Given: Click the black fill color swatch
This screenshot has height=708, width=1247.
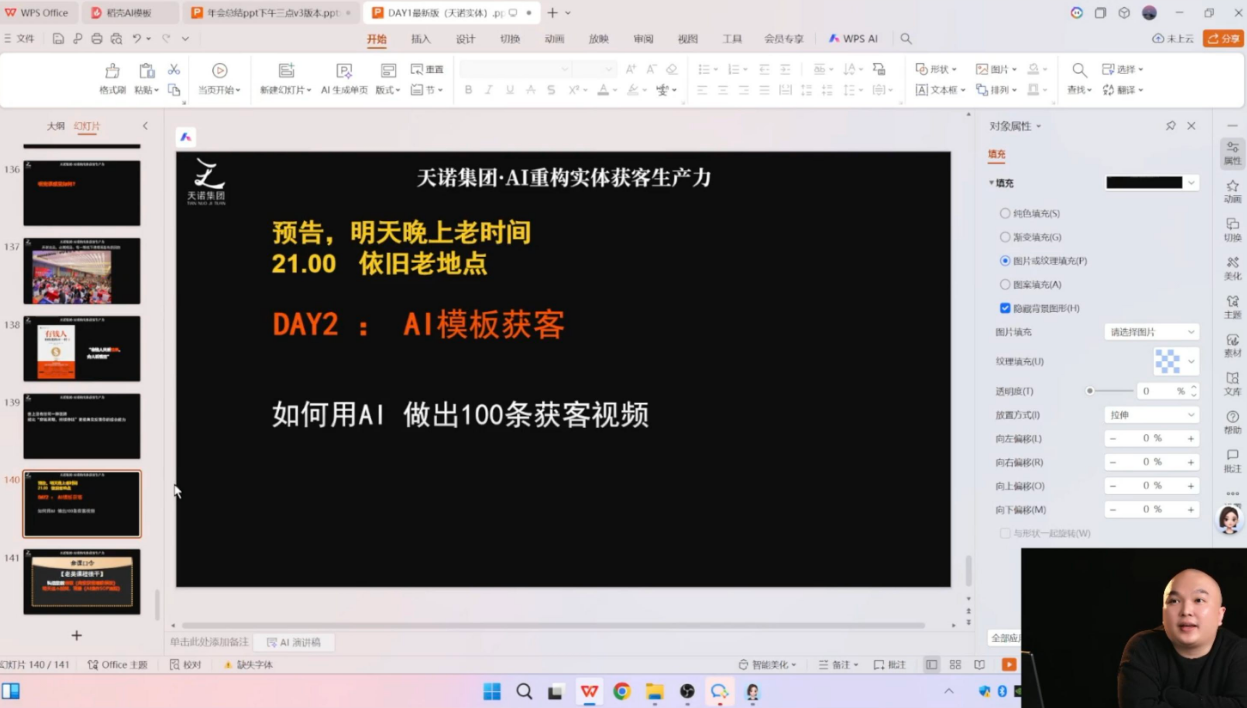Looking at the screenshot, I should 1144,183.
